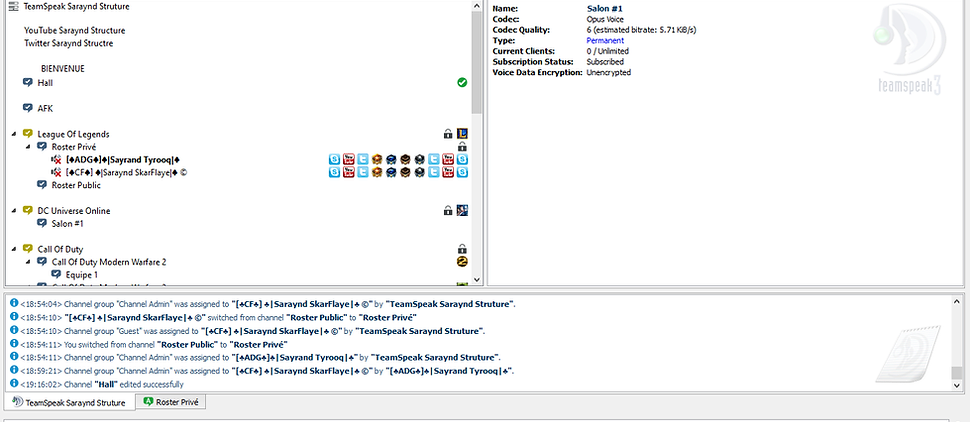The height and width of the screenshot is (422, 970).
Task: Select the AFK channel
Action: [45, 108]
